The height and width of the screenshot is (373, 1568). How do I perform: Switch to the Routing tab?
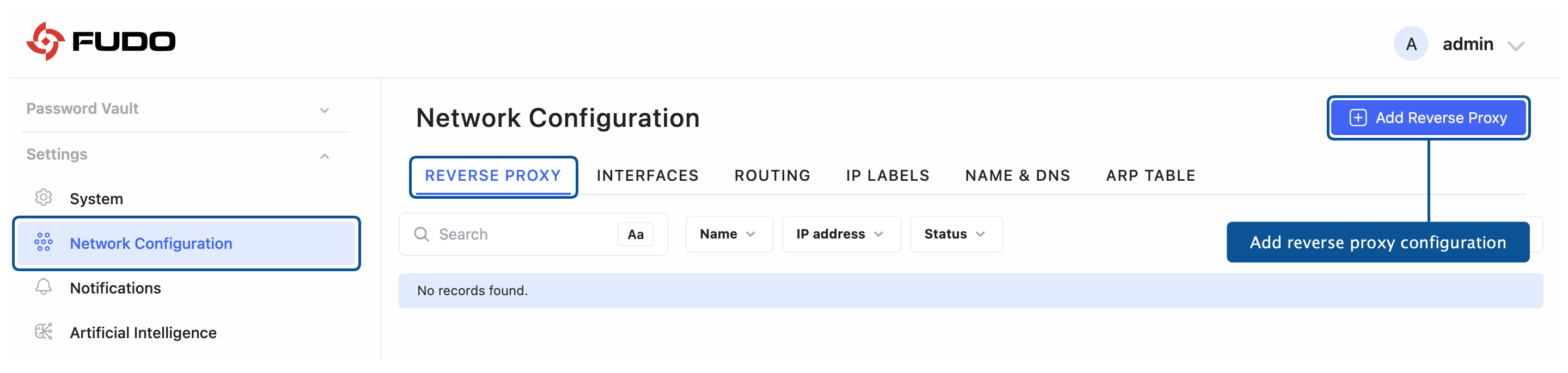pyautogui.click(x=772, y=176)
